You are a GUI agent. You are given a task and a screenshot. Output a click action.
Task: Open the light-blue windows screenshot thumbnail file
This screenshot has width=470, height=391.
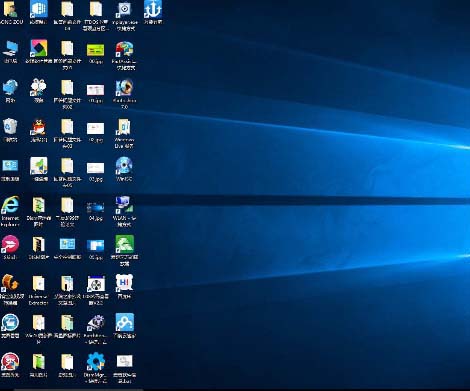click(67, 244)
